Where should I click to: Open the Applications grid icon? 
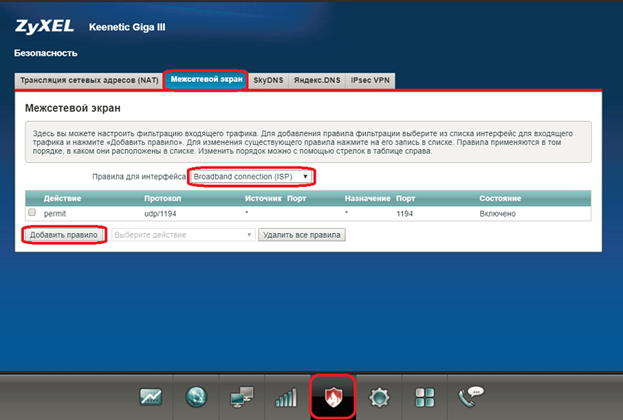click(425, 396)
